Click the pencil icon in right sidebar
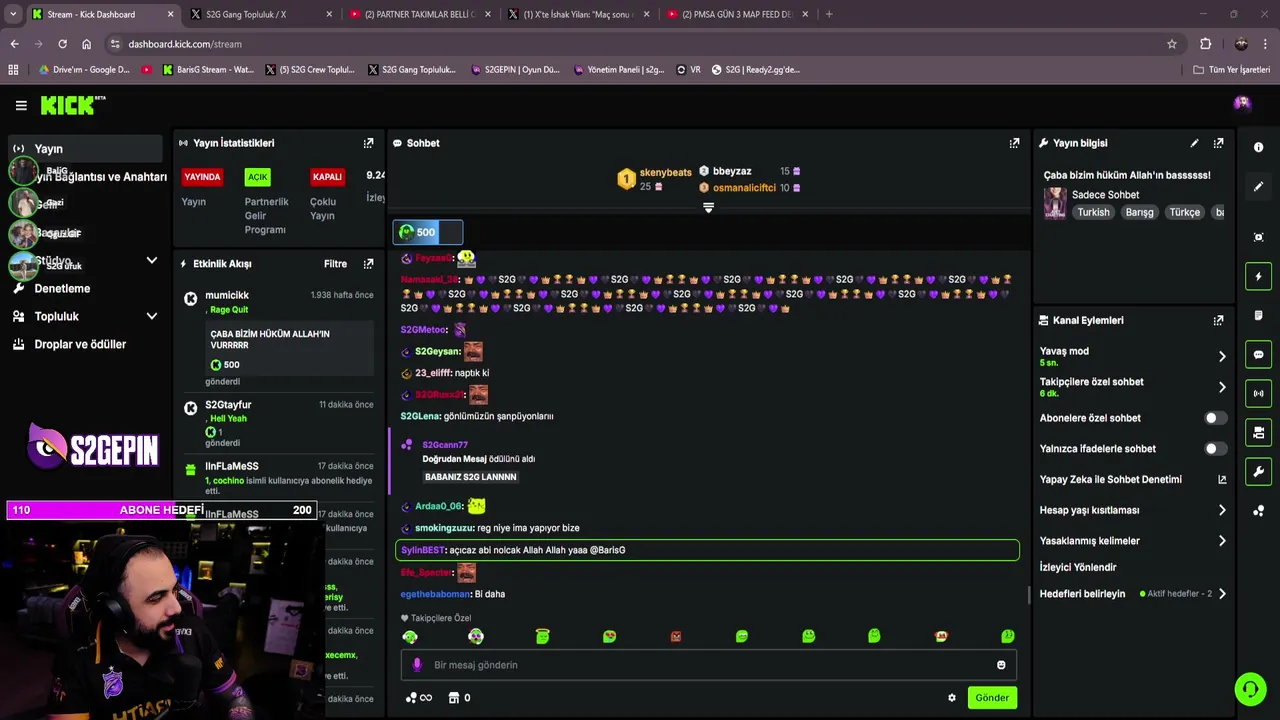This screenshot has width=1280, height=720. (1258, 186)
